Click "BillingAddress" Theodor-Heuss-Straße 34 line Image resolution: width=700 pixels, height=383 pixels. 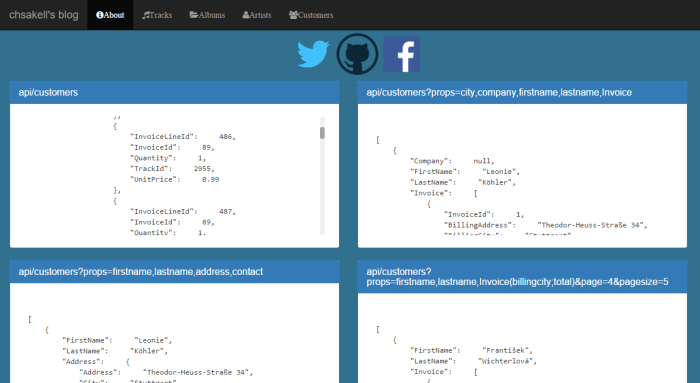pos(546,225)
